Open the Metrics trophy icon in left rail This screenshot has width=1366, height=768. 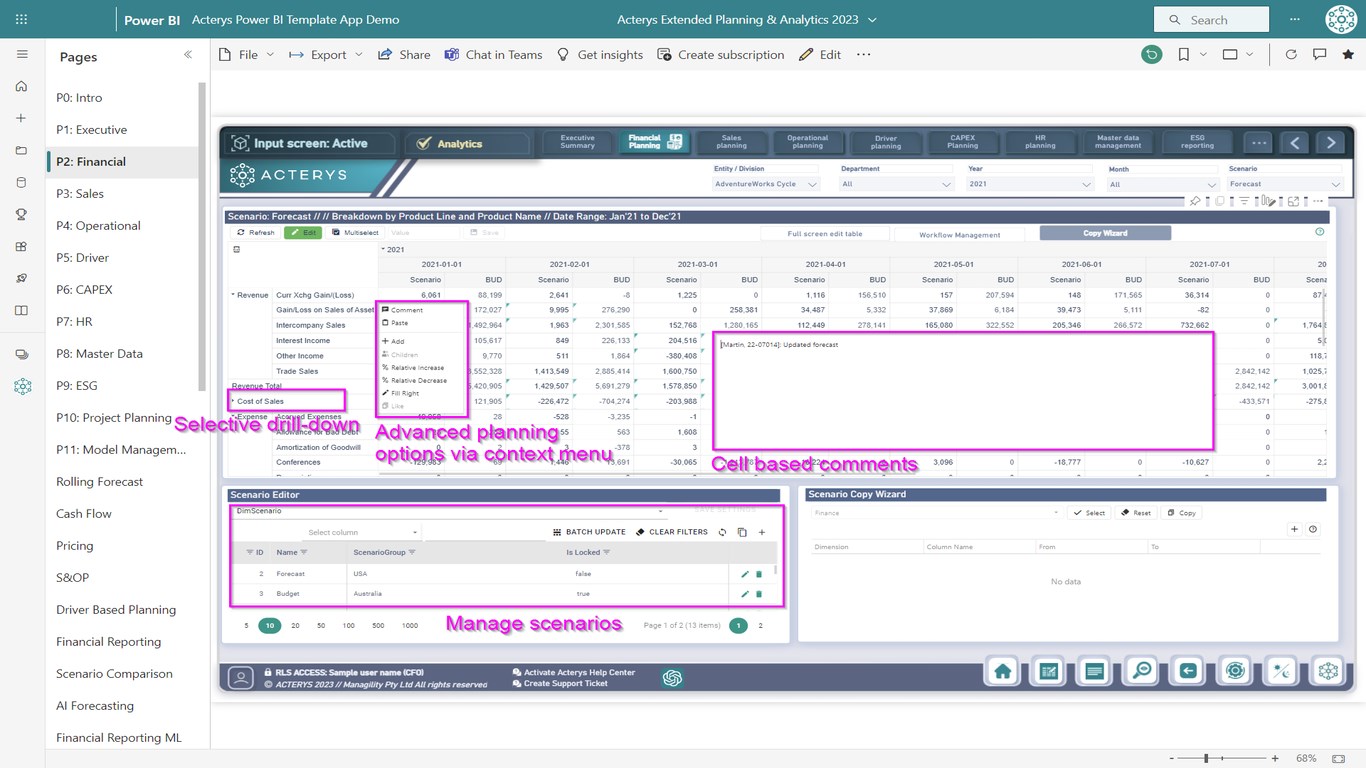(x=21, y=214)
